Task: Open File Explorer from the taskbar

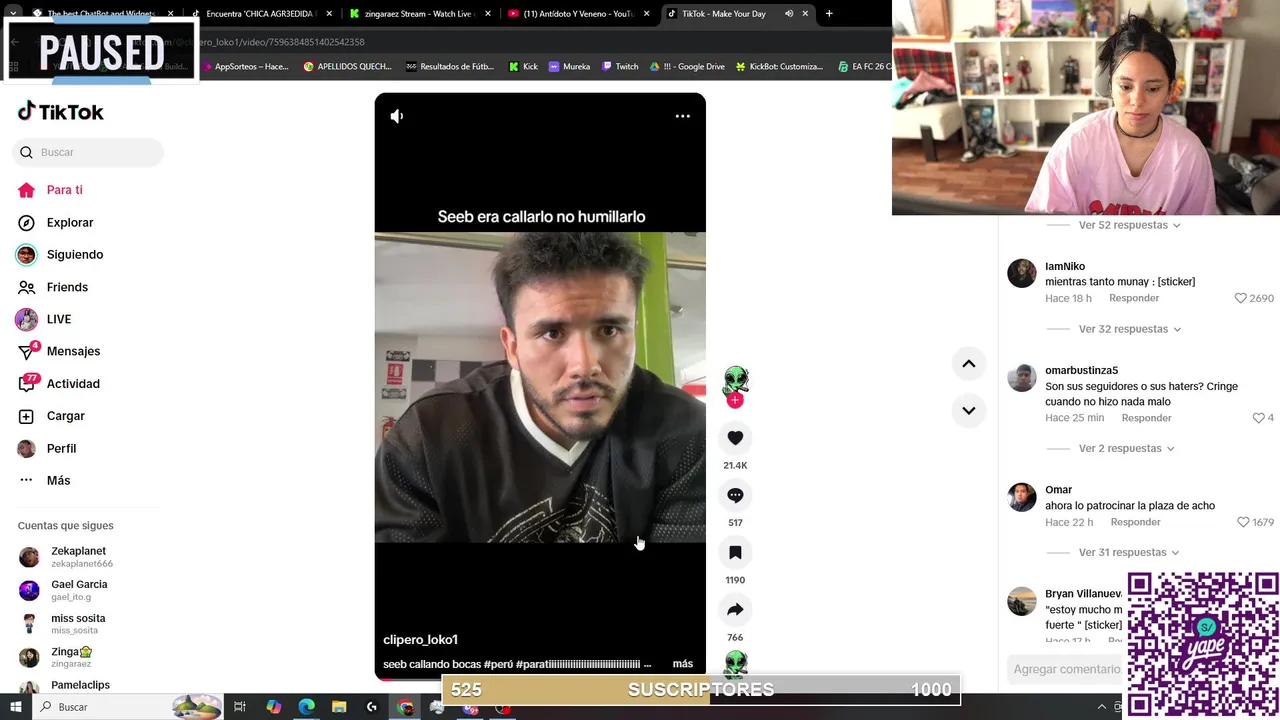Action: click(339, 706)
